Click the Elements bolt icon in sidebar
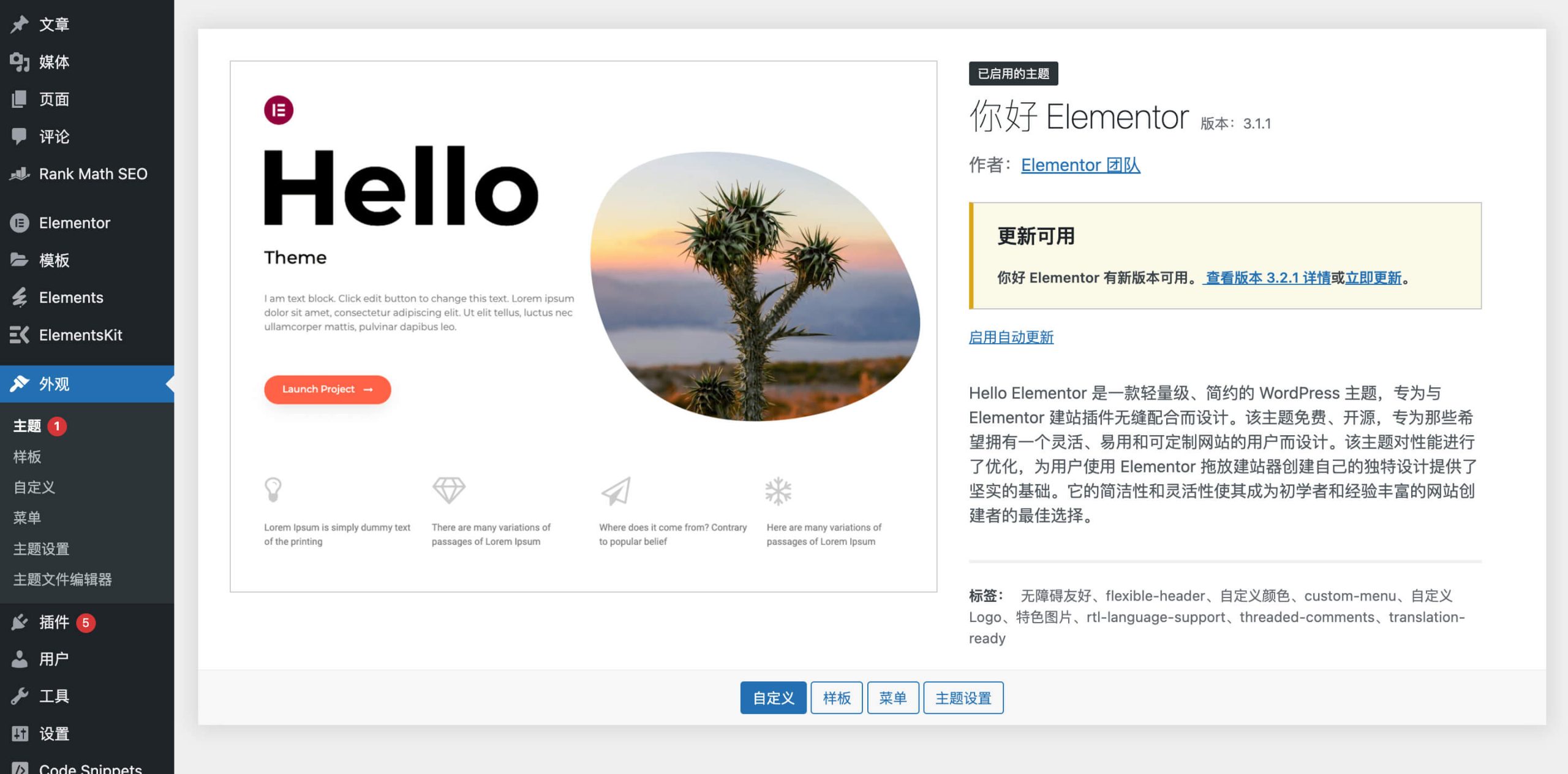 point(19,298)
